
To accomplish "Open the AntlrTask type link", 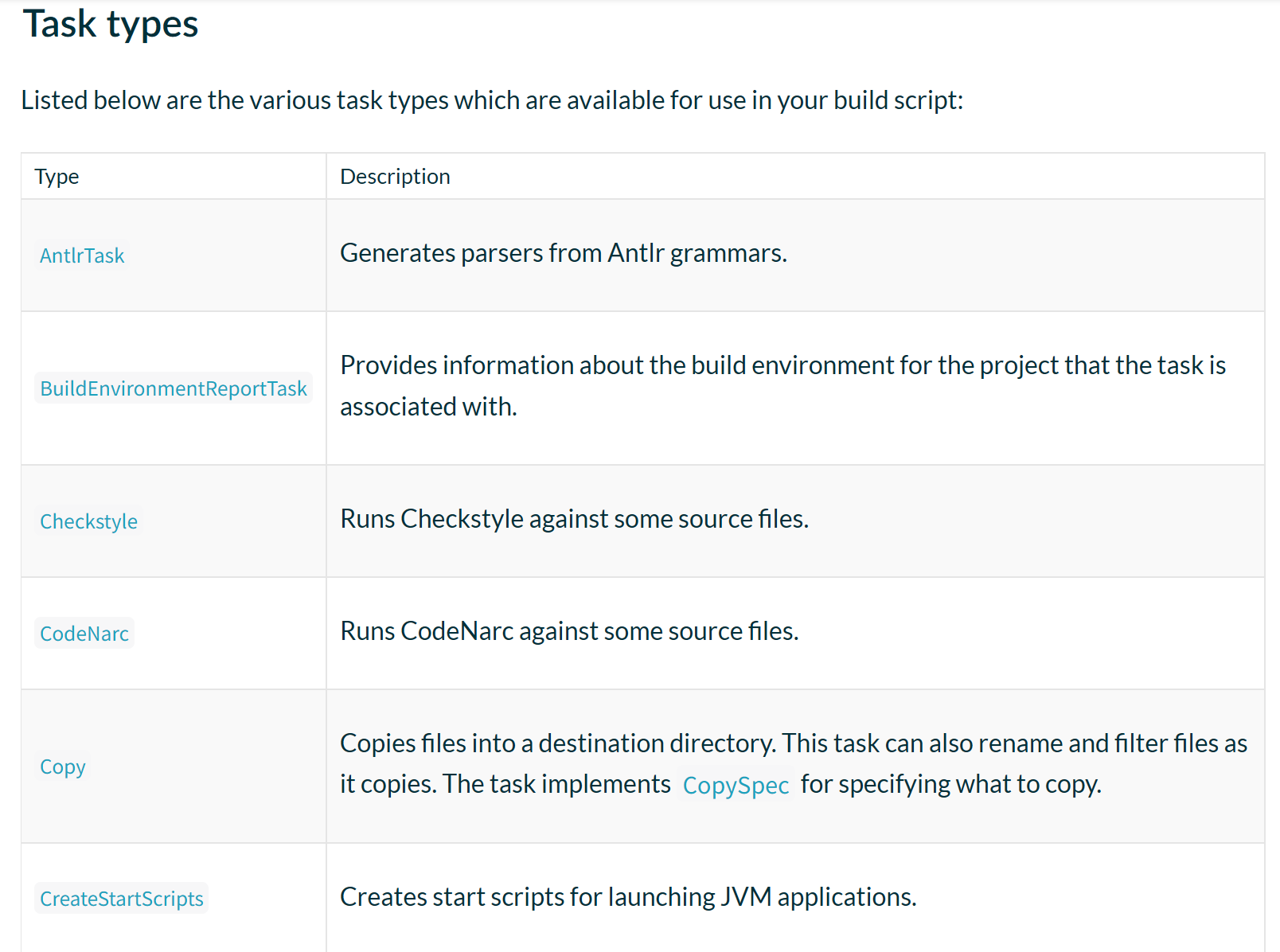I will (x=82, y=256).
